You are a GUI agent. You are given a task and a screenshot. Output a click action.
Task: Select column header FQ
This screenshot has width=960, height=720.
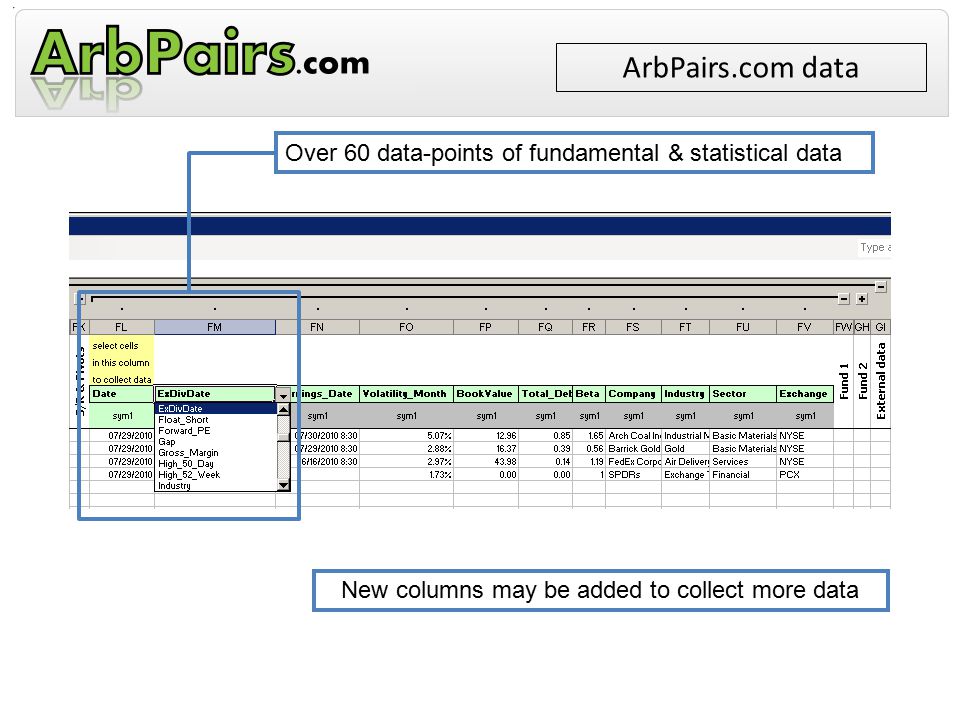coord(545,327)
